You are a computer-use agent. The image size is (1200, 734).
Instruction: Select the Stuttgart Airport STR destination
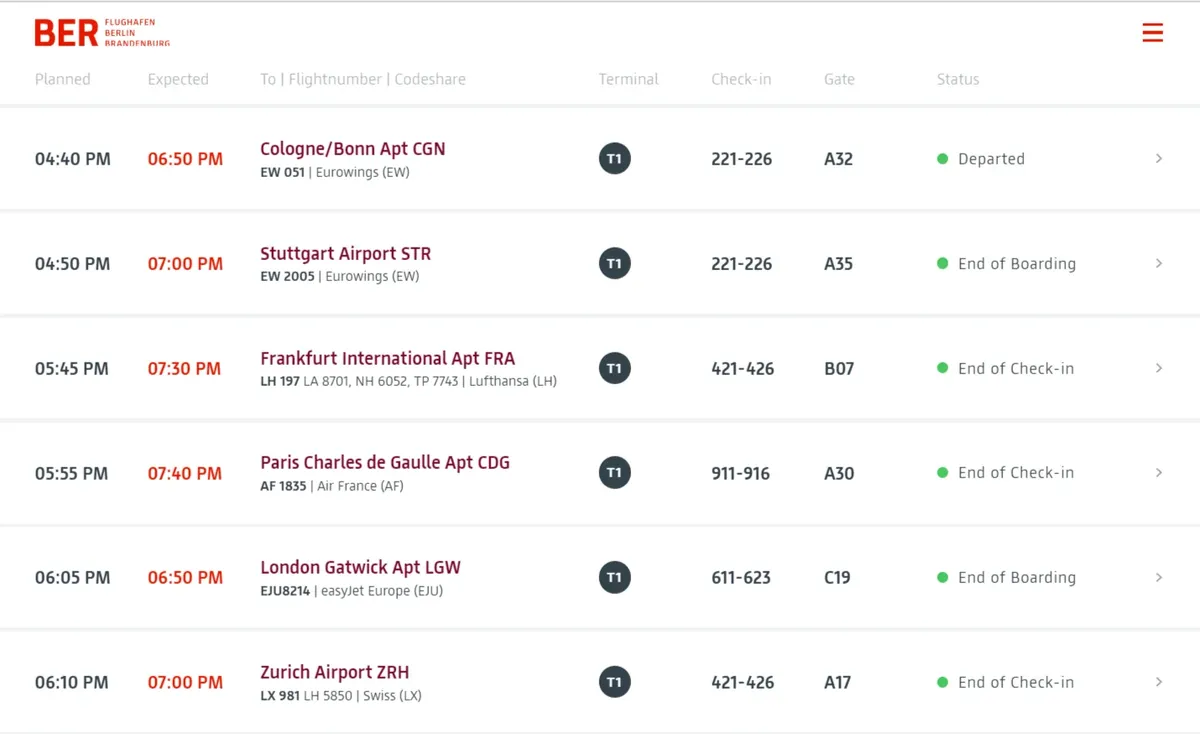(x=345, y=254)
